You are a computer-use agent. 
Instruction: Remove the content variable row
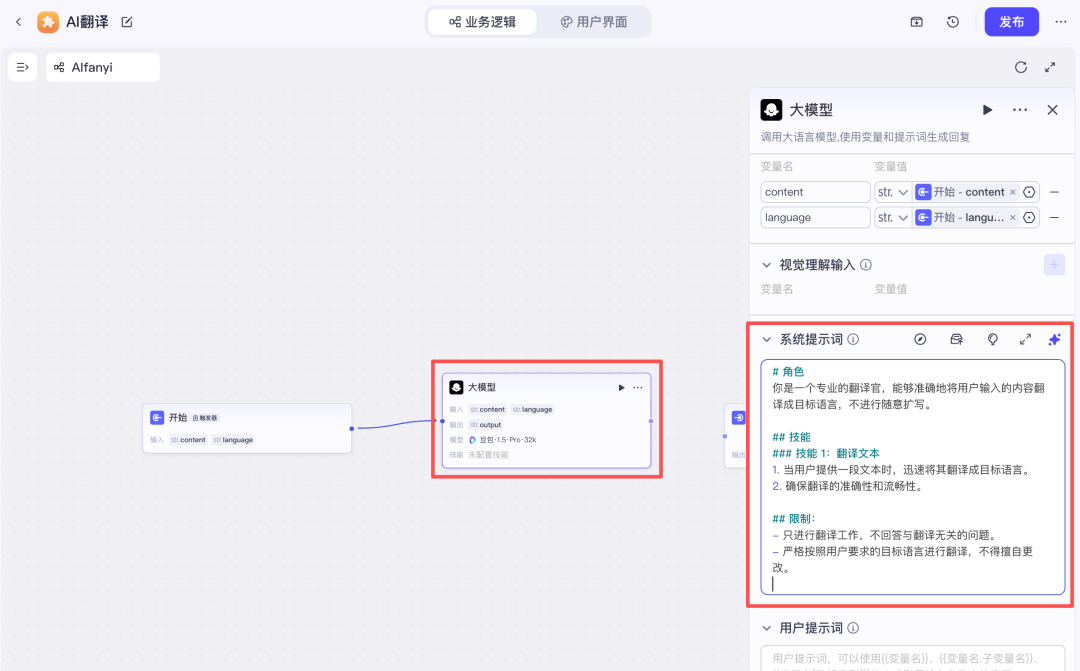[x=1054, y=192]
